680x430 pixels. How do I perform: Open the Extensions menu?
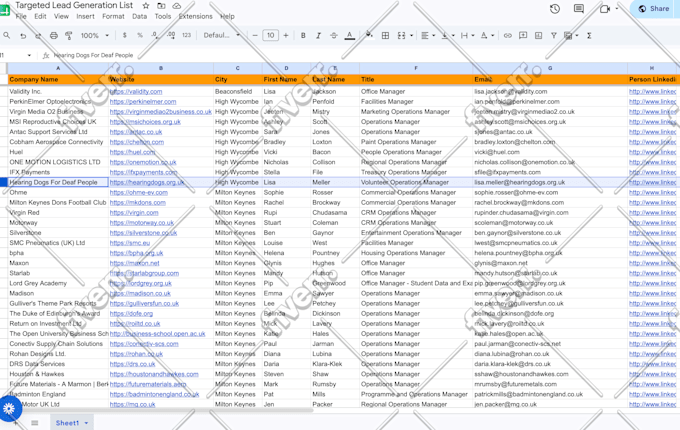(x=196, y=16)
